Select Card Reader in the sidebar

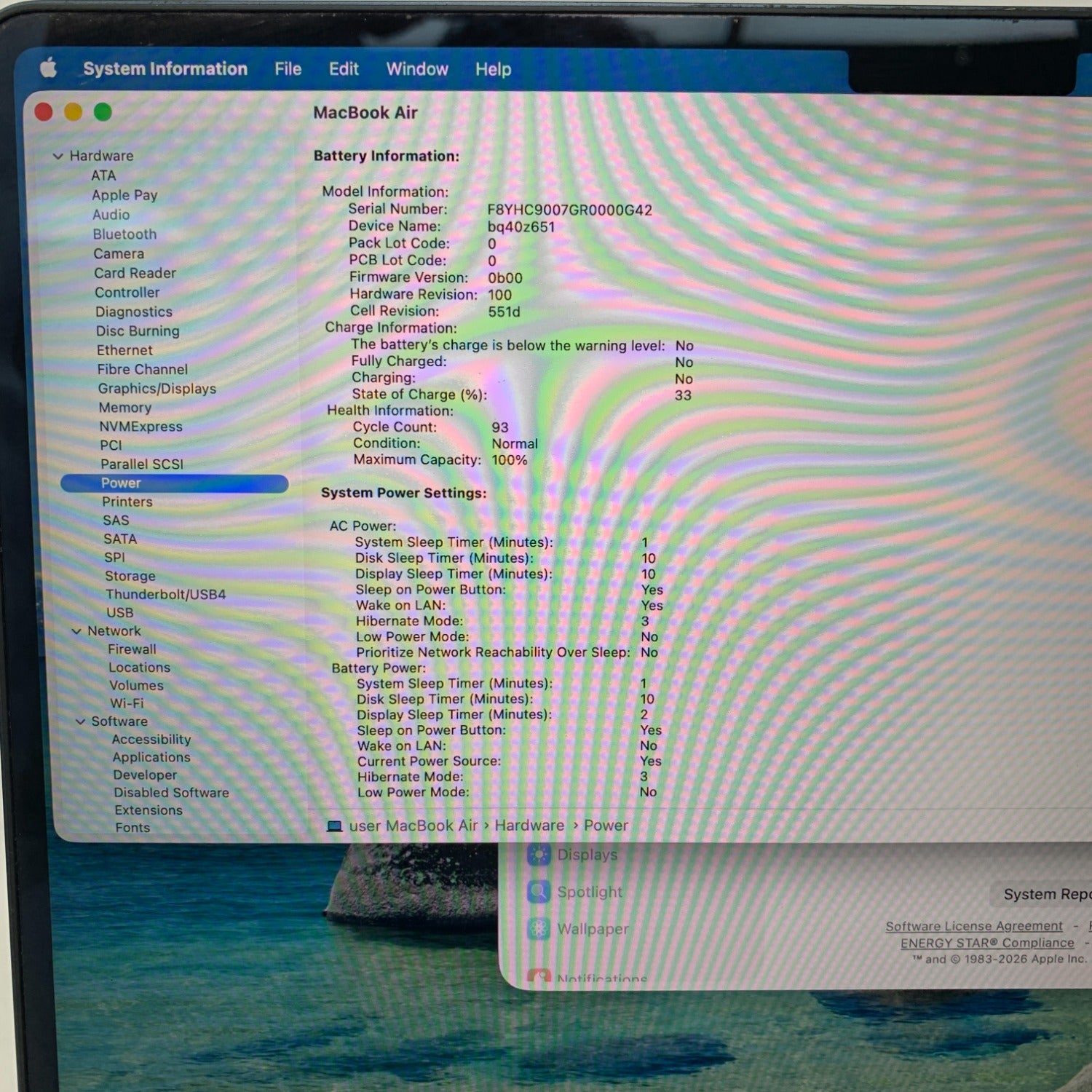tap(135, 273)
